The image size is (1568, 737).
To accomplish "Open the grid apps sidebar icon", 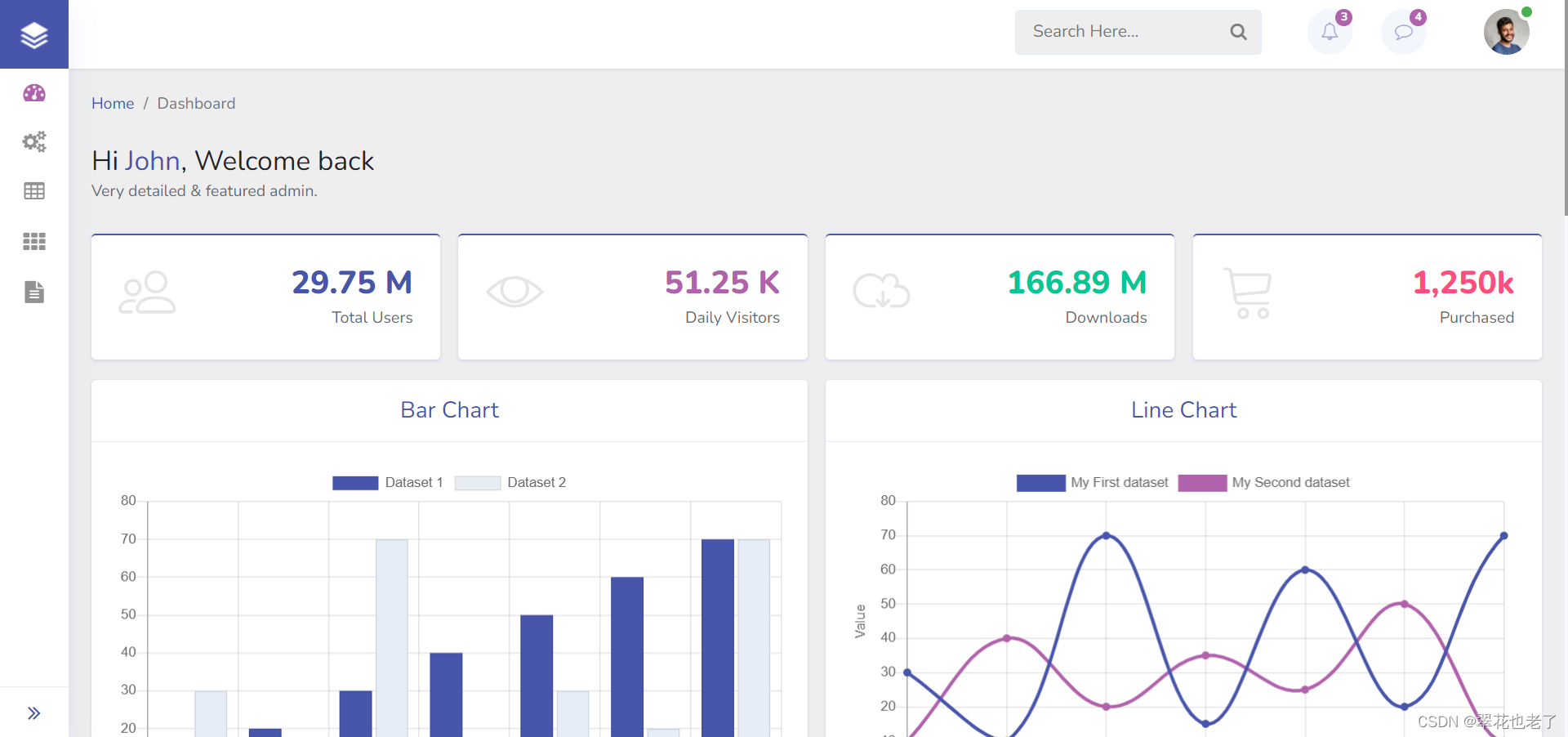I will [34, 242].
